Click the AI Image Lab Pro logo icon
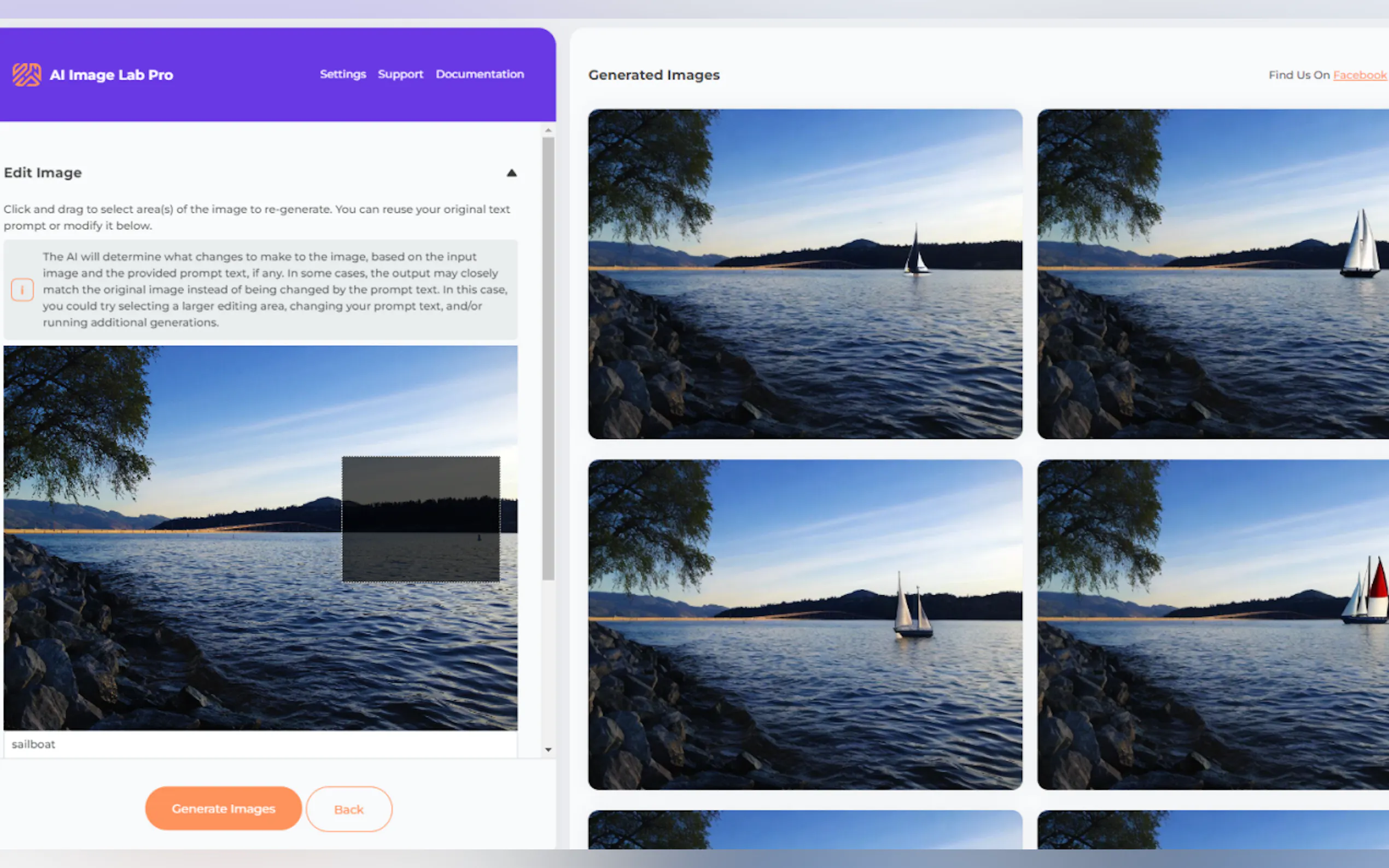Screen dimensions: 1389x868 click(27, 75)
